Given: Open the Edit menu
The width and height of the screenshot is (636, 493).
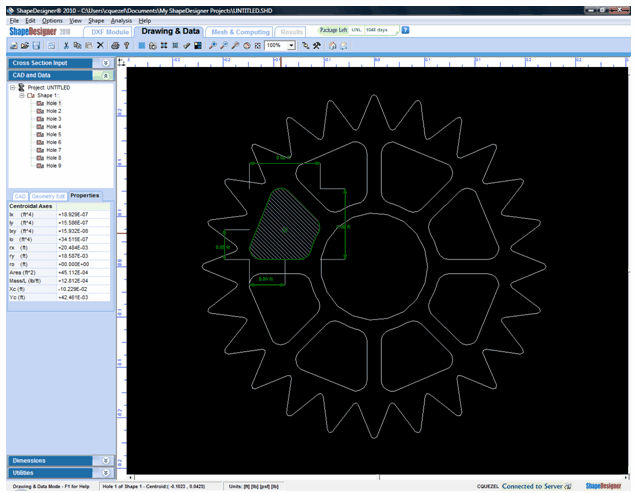Looking at the screenshot, I should point(30,21).
